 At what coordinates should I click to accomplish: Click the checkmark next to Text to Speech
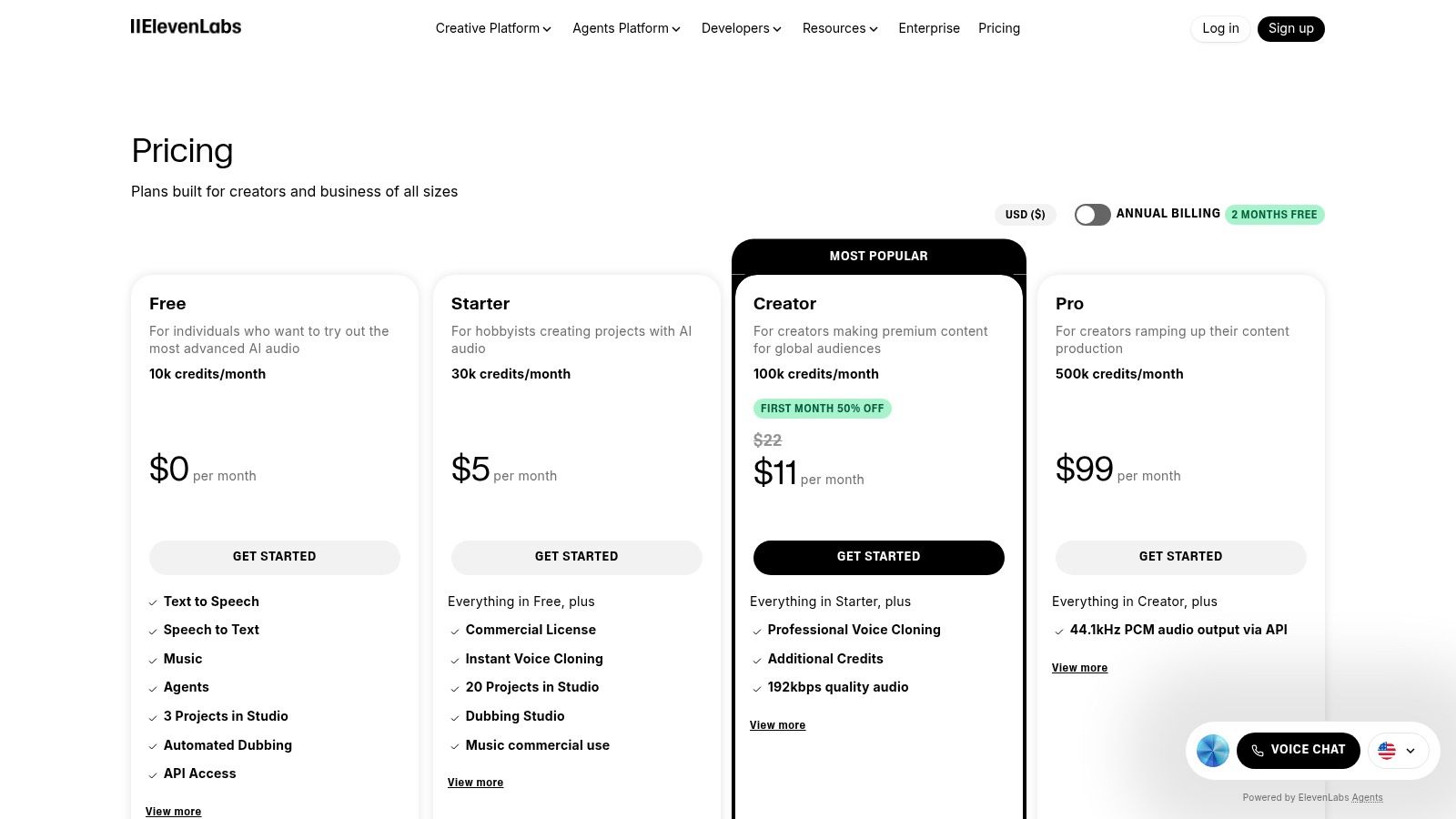point(153,602)
